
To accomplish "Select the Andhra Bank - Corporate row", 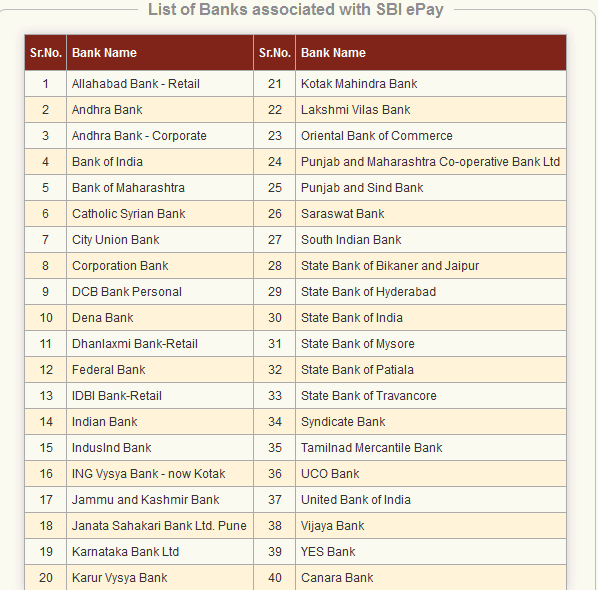I will [139, 136].
